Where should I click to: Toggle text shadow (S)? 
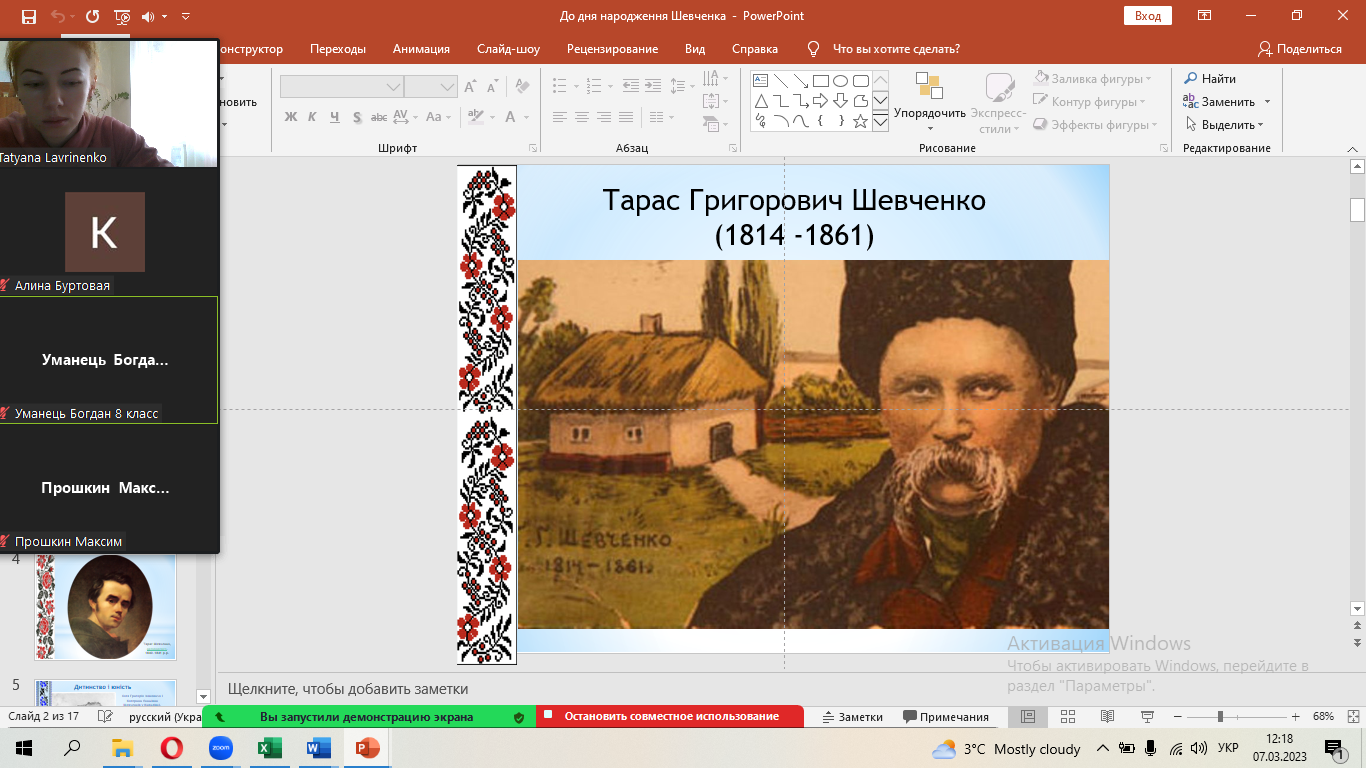(x=356, y=117)
